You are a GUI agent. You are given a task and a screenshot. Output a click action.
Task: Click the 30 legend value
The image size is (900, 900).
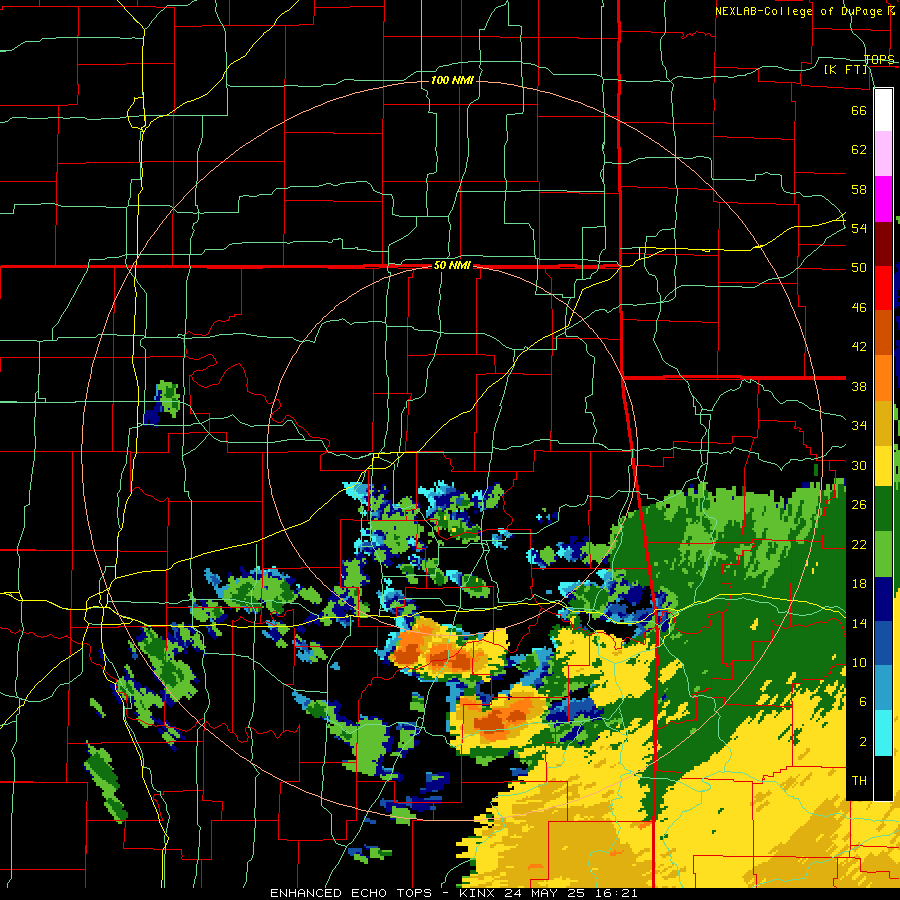(x=859, y=465)
